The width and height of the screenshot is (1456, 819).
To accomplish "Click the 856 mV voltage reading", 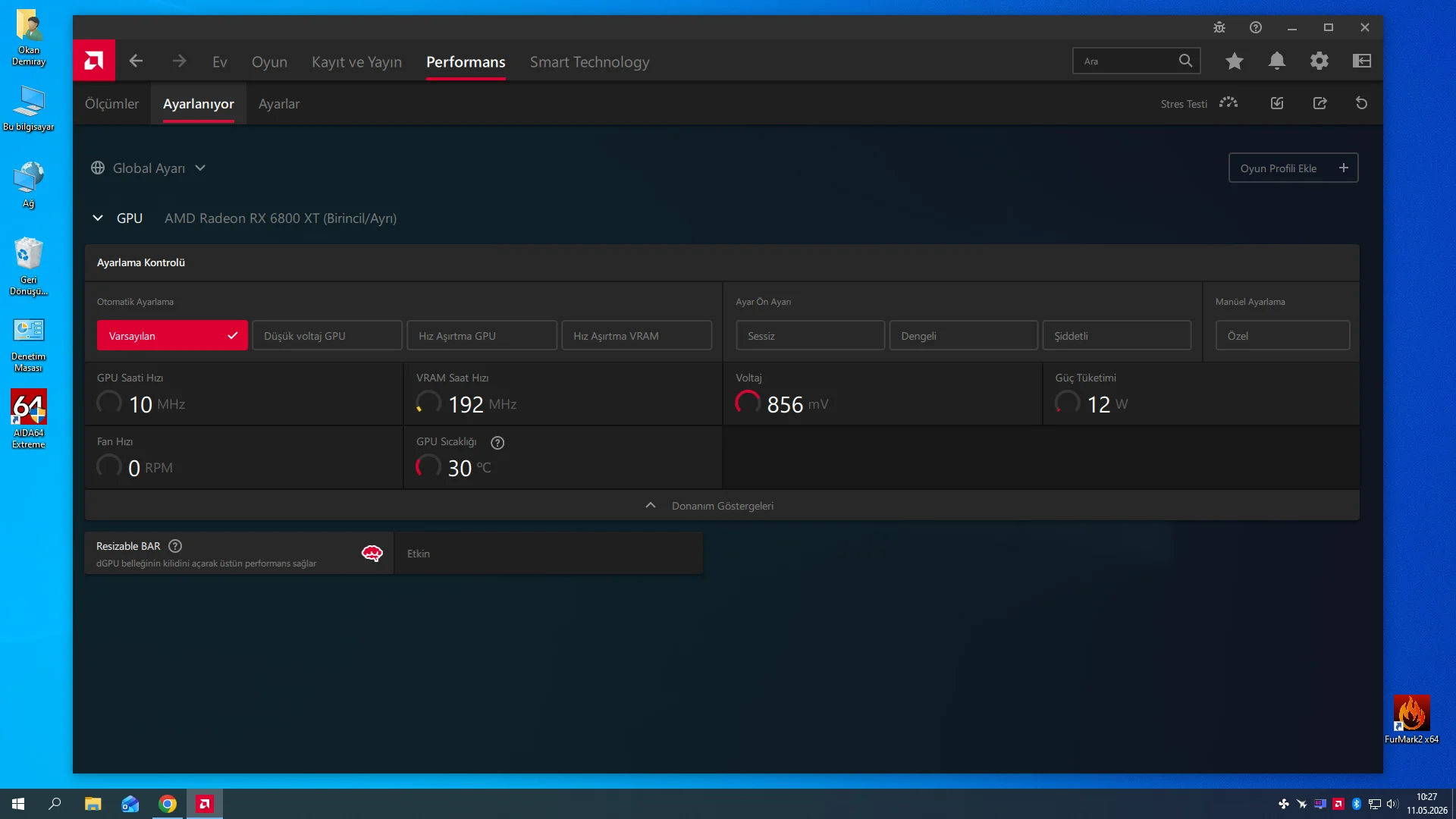I will point(798,405).
